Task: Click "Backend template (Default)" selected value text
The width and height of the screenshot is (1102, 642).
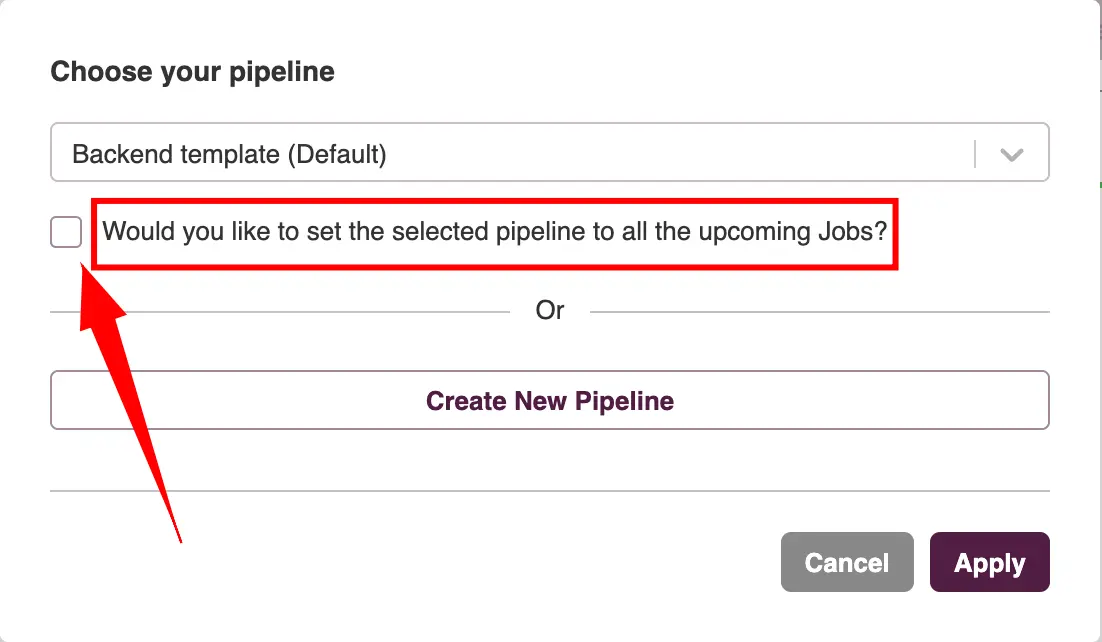Action: pos(229,154)
